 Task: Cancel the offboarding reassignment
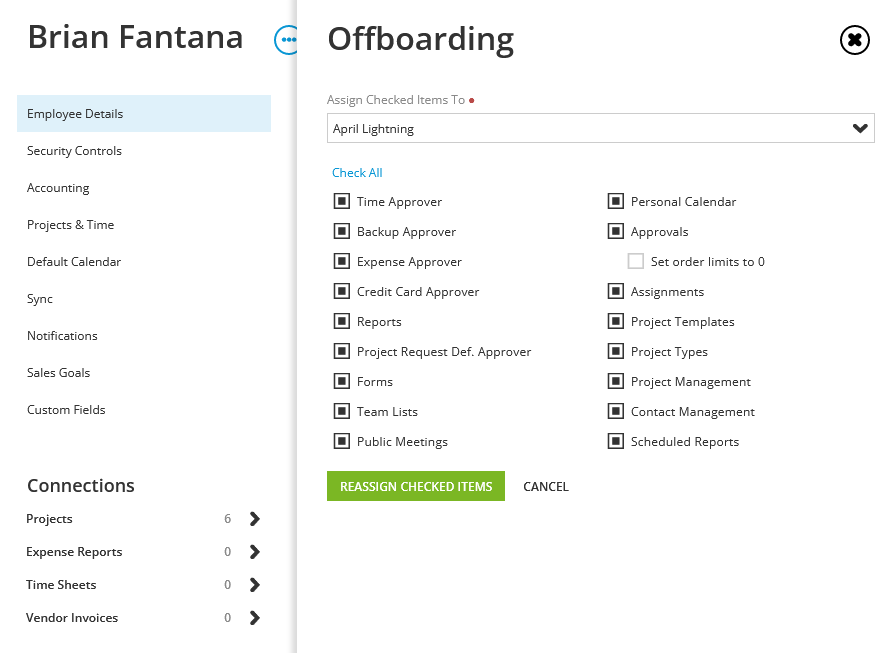[x=546, y=487]
